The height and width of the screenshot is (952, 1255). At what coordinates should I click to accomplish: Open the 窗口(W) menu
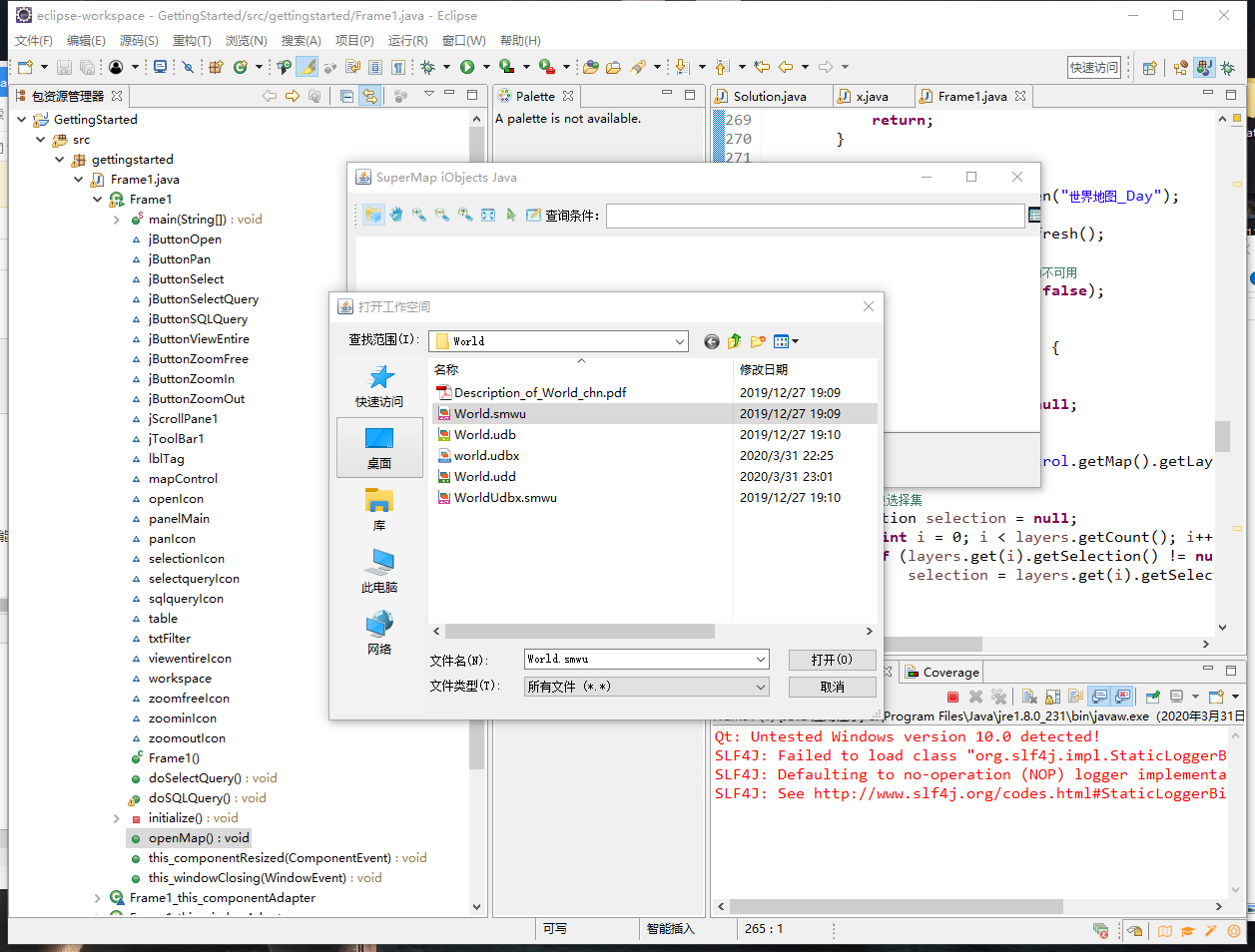coord(463,41)
